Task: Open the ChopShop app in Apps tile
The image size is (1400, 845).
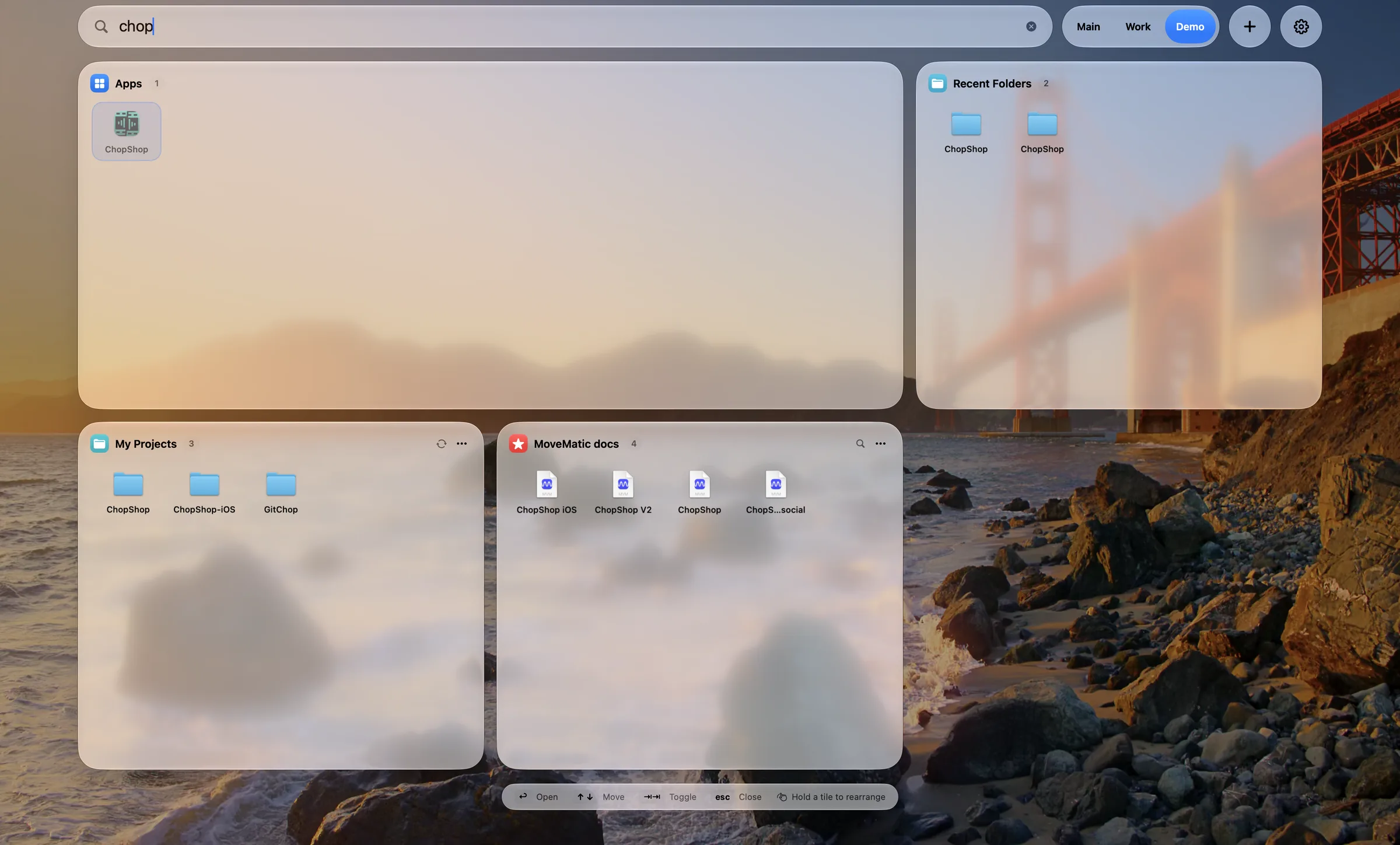Action: click(x=127, y=131)
